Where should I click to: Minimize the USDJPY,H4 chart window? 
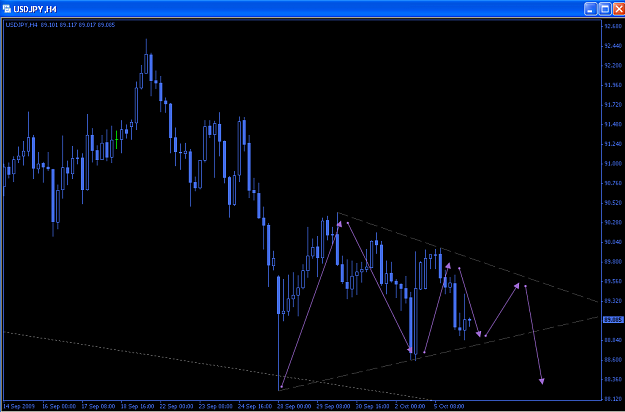[591, 9]
